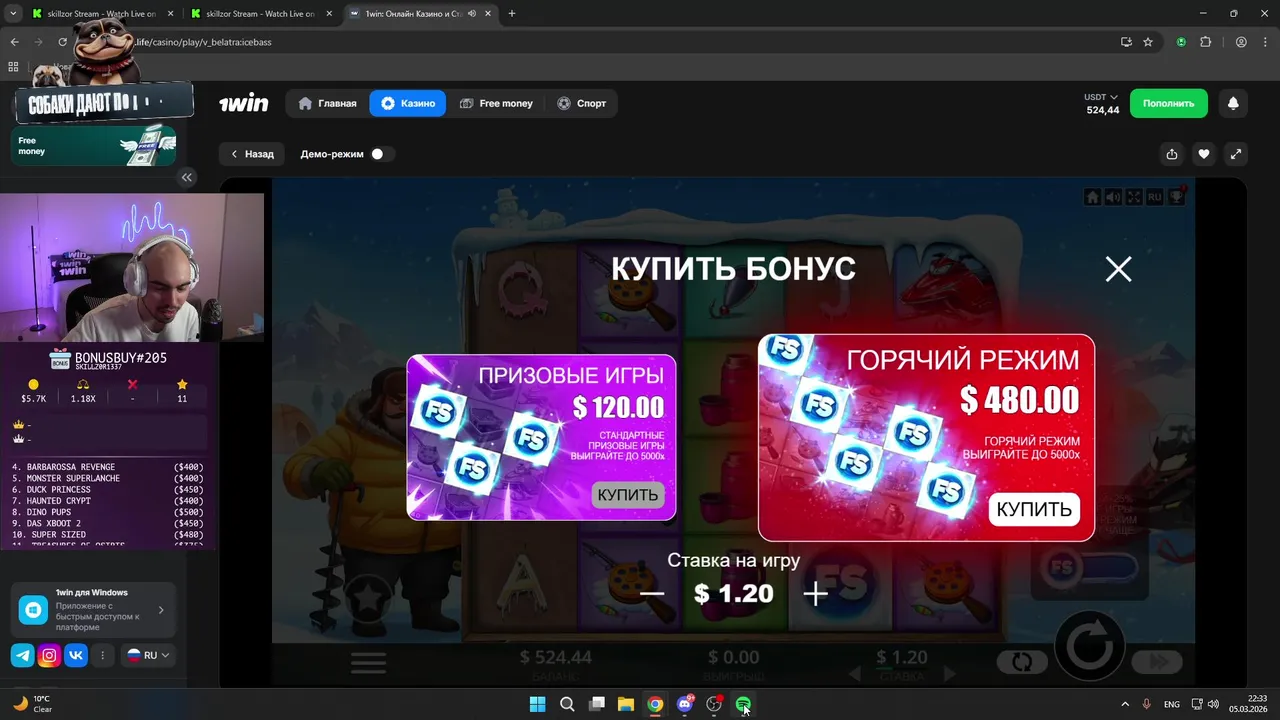Open the Instagram social link

(49, 656)
